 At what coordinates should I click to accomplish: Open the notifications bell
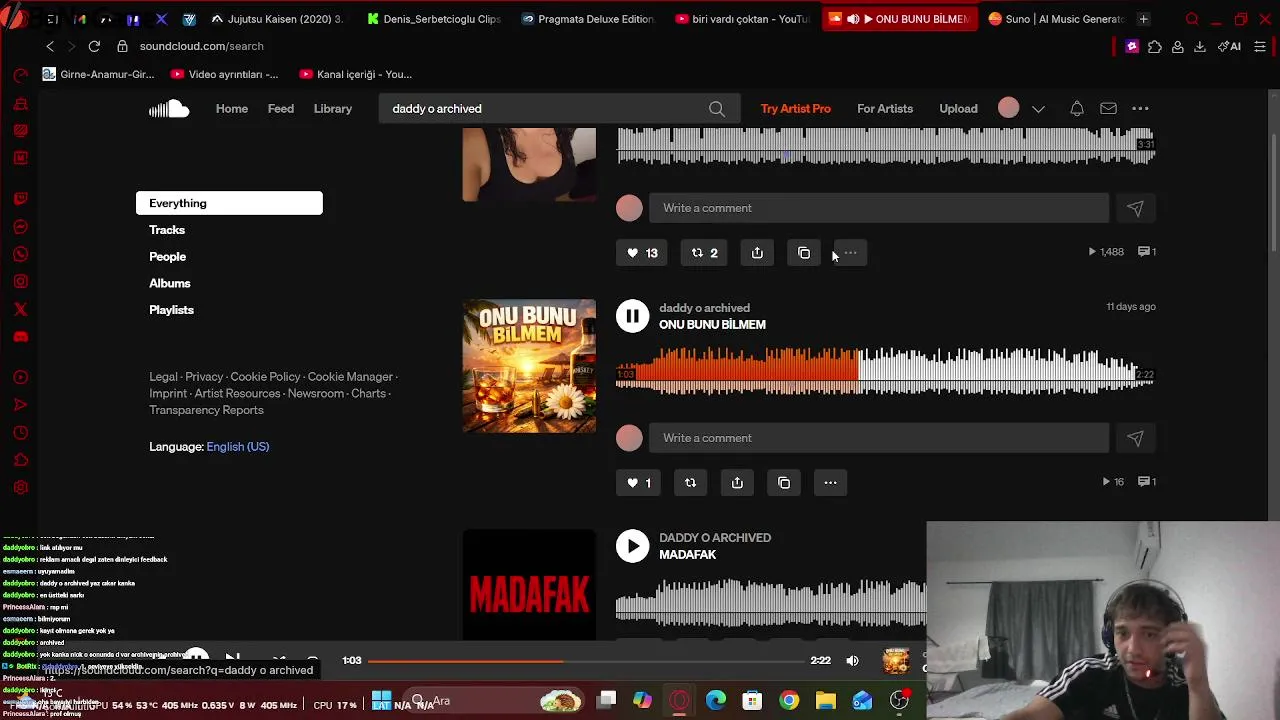(x=1077, y=108)
